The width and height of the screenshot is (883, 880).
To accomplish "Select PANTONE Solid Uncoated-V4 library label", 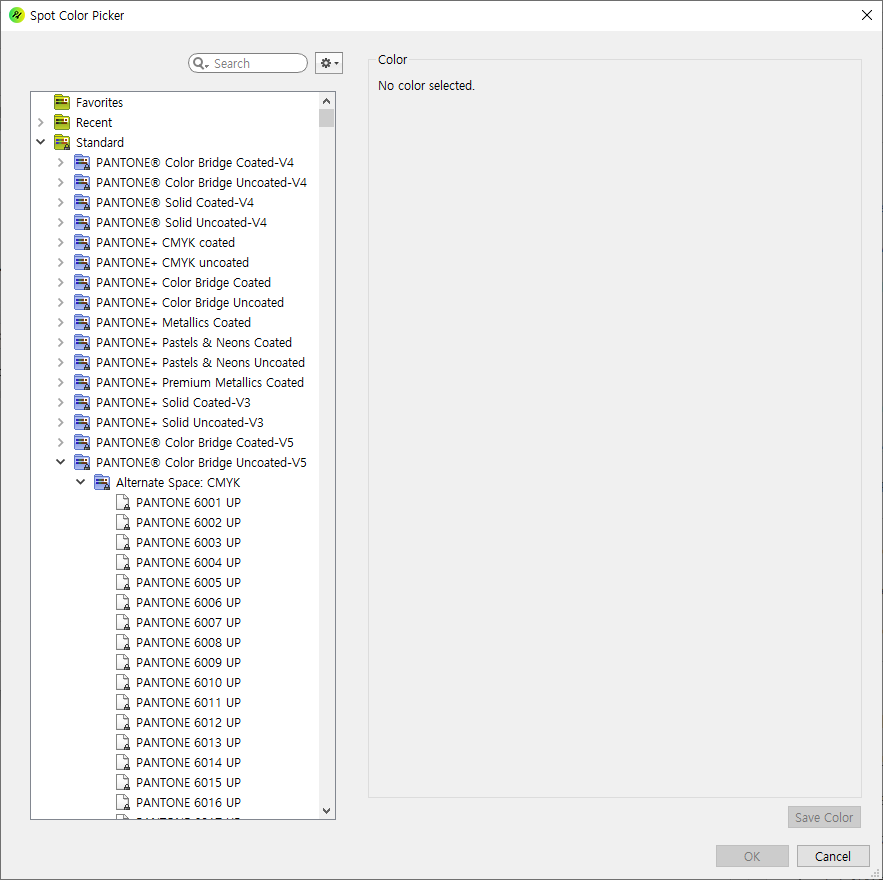I will pyautogui.click(x=181, y=222).
